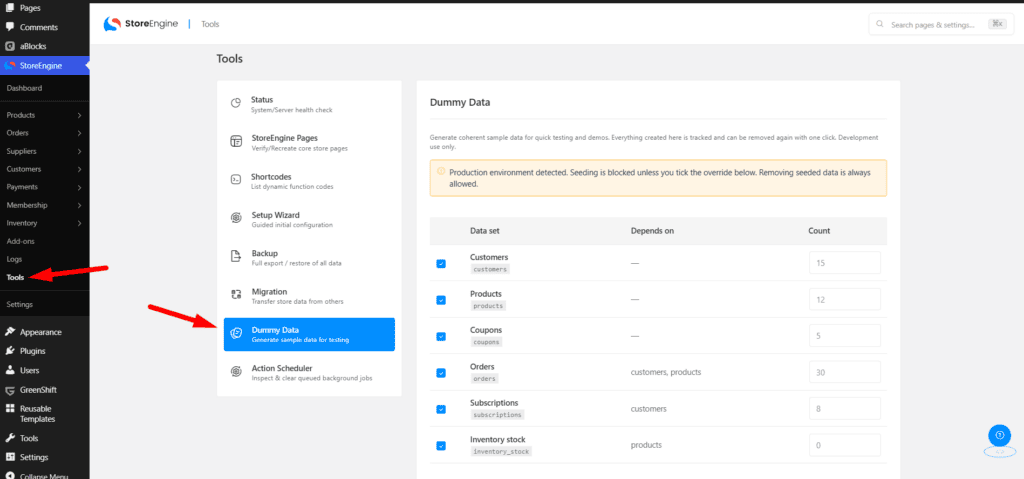The image size is (1024, 479).
Task: Expand the Payments submenu chevron
Action: point(79,188)
